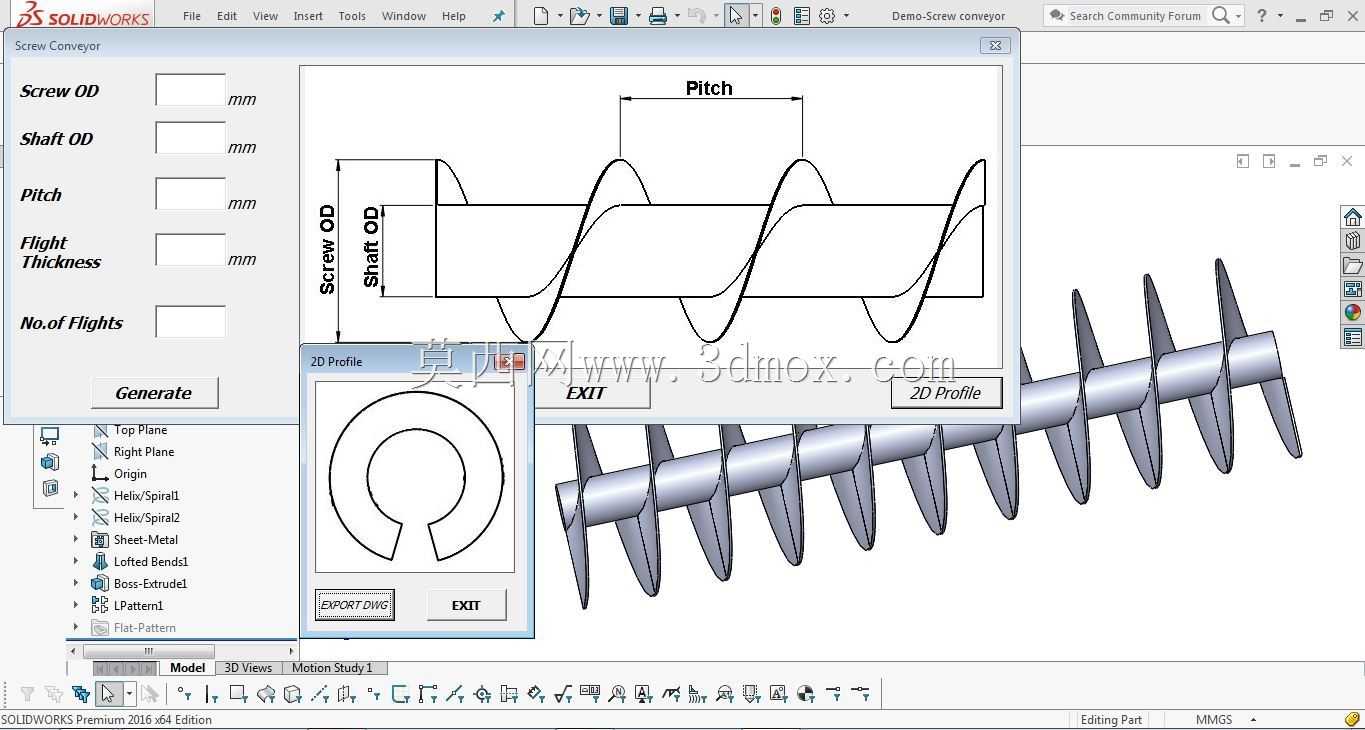
Task: Click the EXPORT DWG button
Action: 355,605
